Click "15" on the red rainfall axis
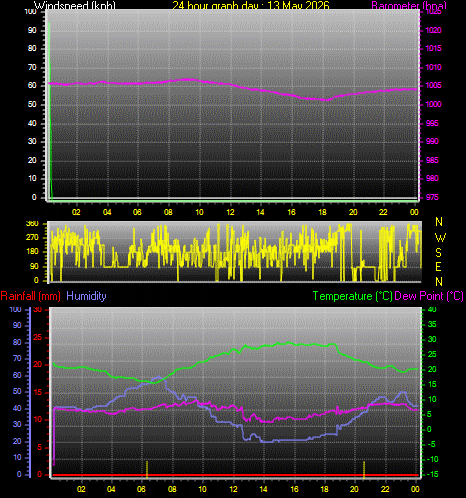 point(38,392)
